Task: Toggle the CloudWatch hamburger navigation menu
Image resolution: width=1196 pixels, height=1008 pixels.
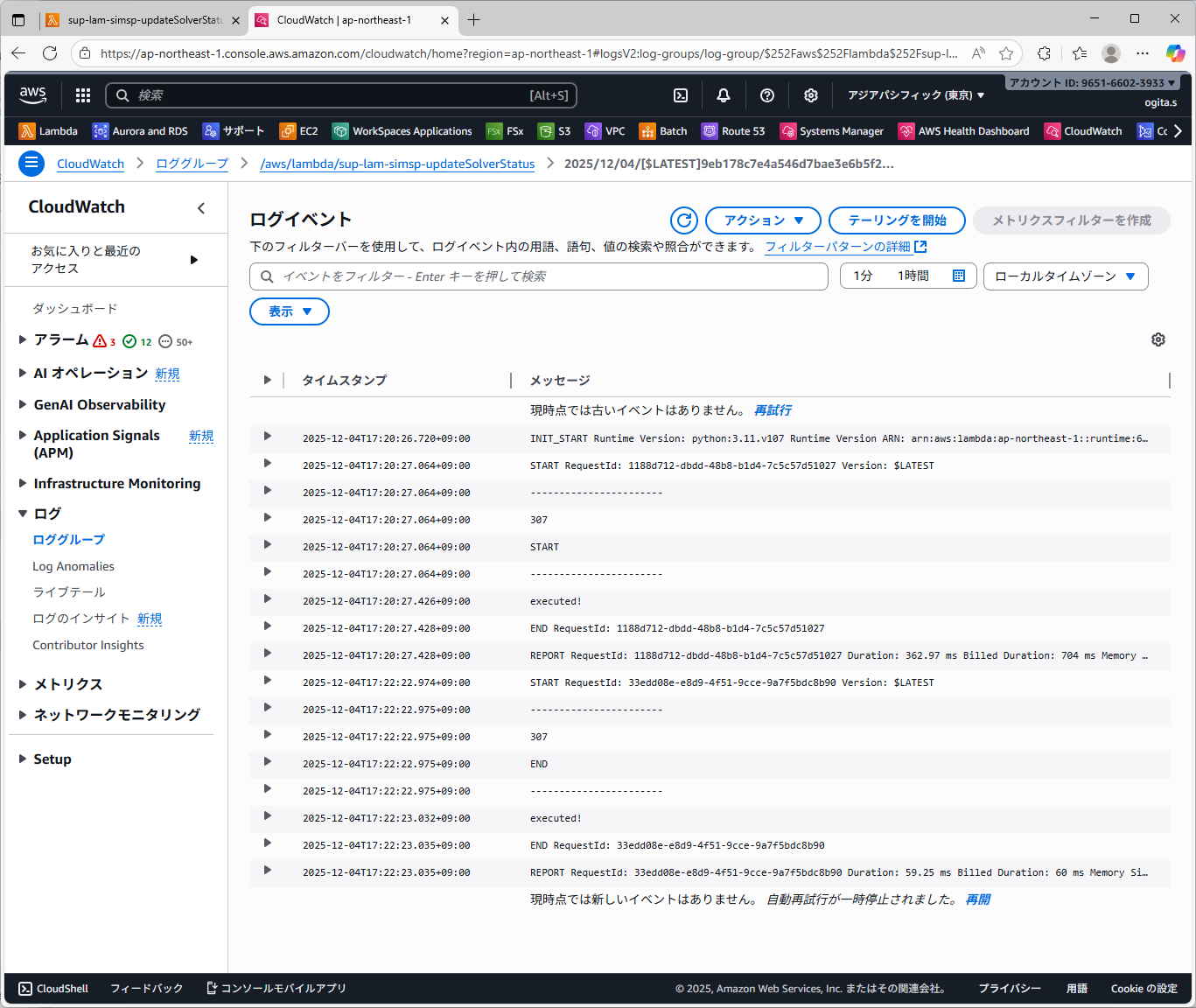Action: click(31, 164)
